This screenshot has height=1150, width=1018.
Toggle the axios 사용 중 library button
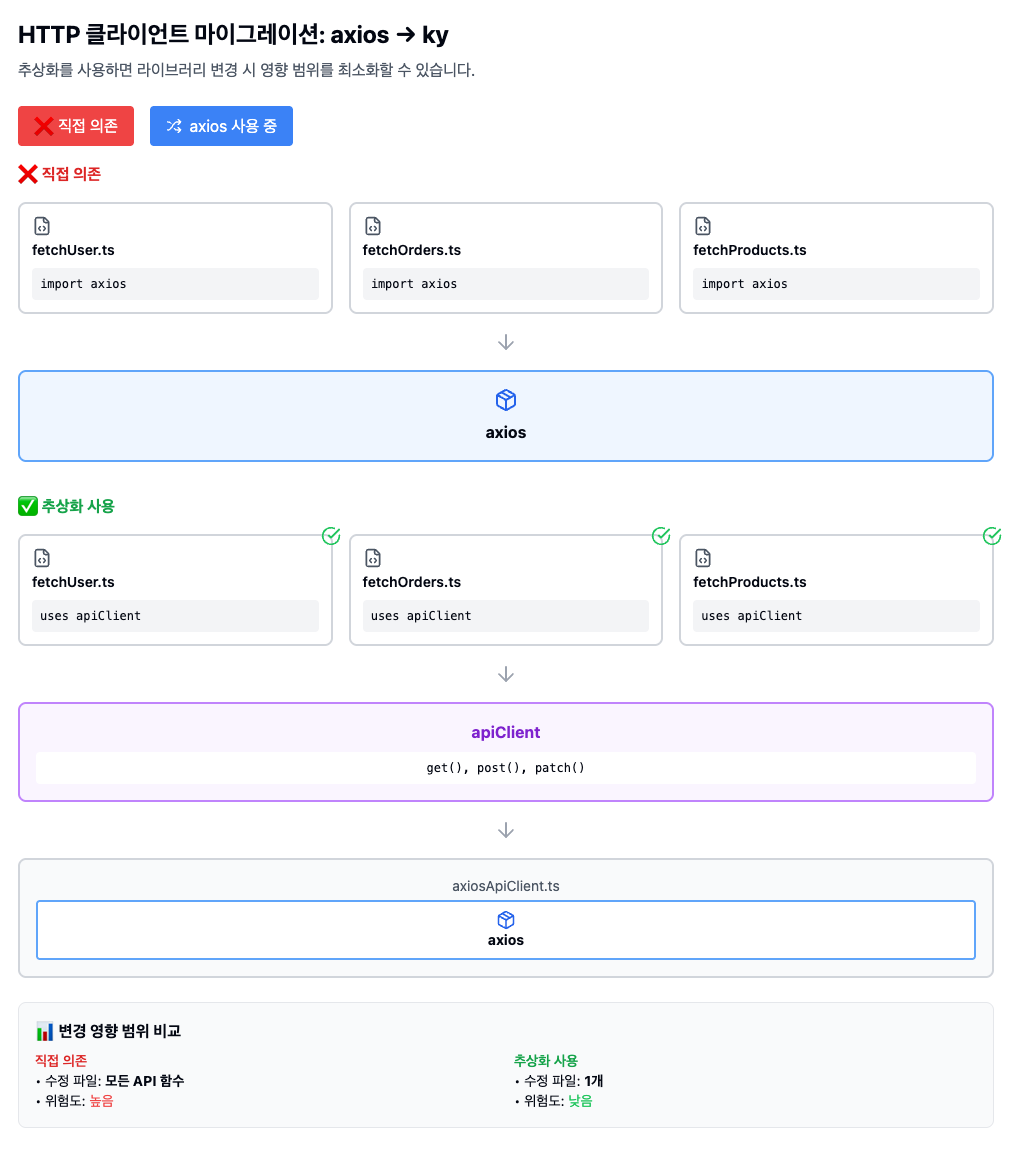(x=221, y=126)
